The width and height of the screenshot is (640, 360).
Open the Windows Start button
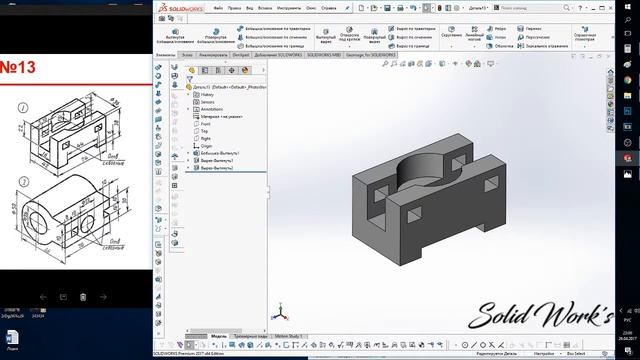(628, 7)
